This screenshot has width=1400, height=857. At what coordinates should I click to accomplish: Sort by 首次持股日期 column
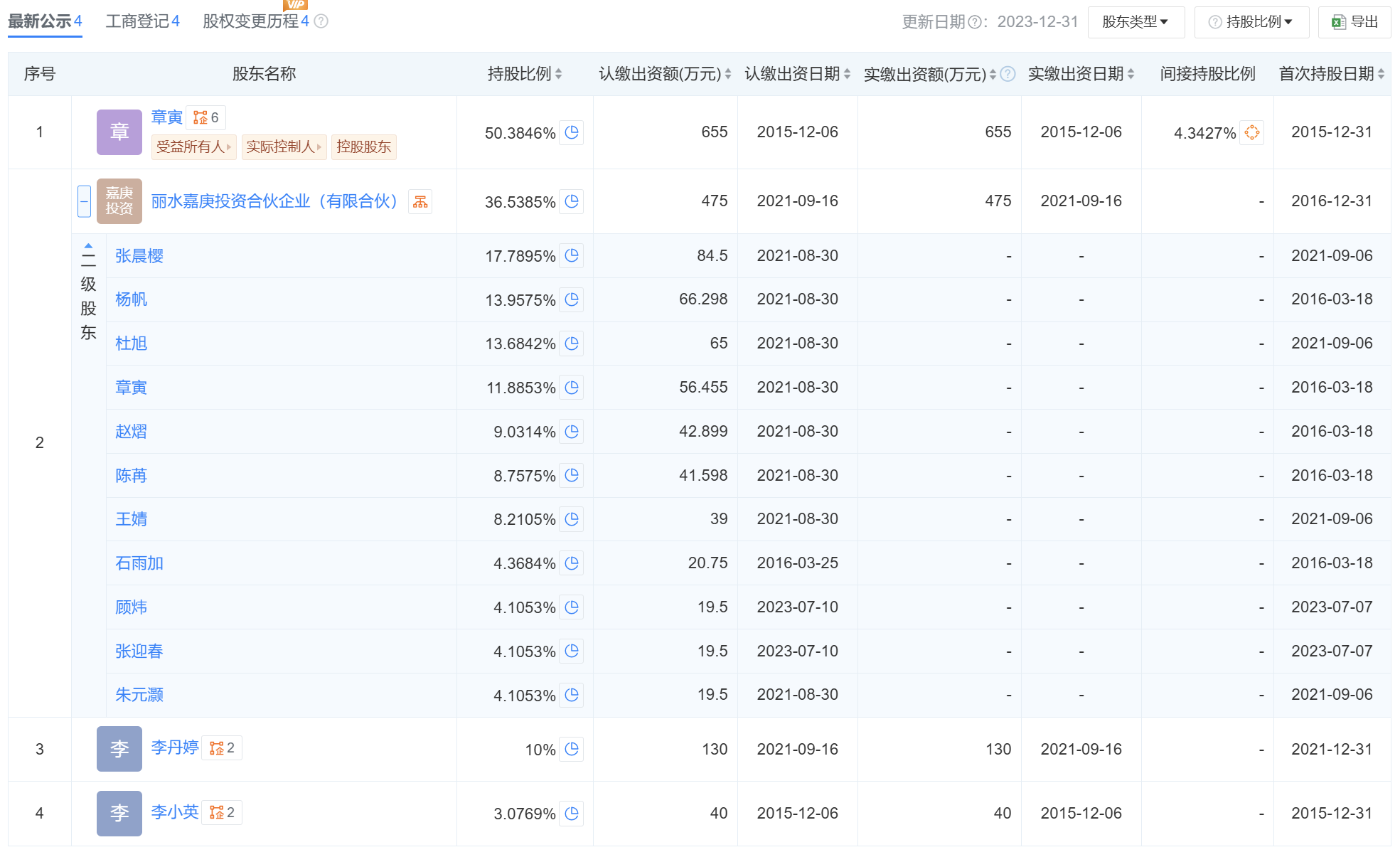coord(1331,74)
